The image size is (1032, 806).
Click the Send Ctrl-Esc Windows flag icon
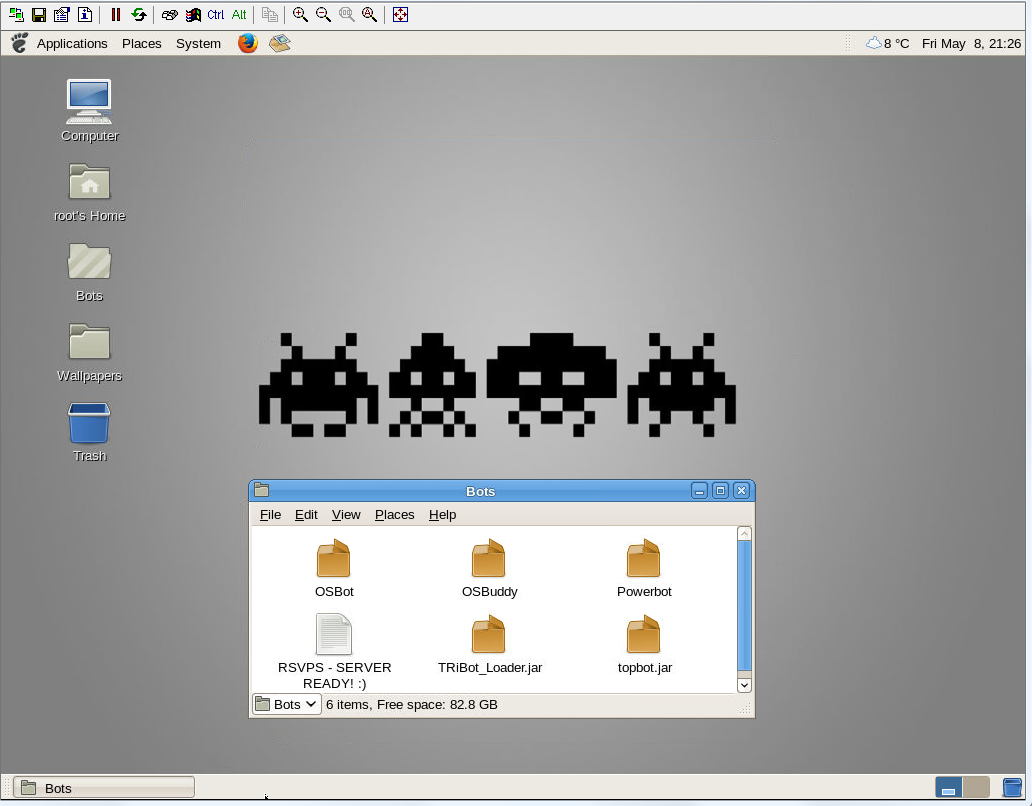[193, 14]
